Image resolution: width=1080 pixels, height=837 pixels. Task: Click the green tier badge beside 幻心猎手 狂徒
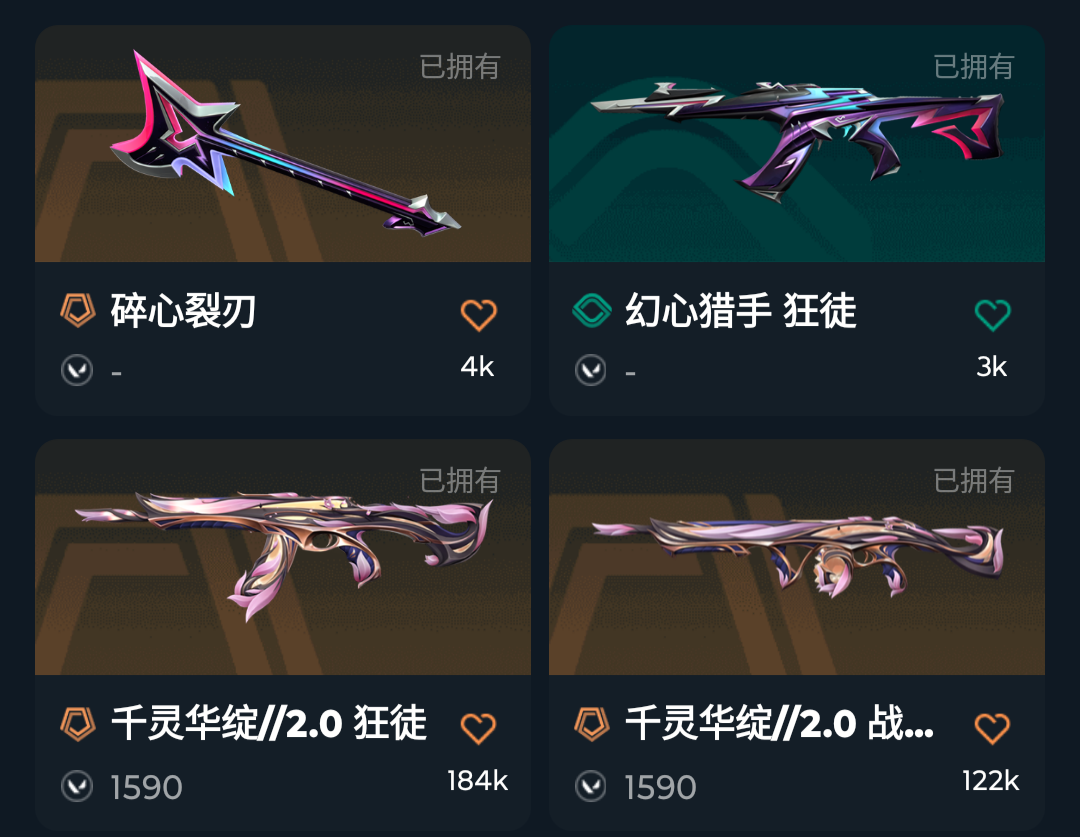pos(592,310)
